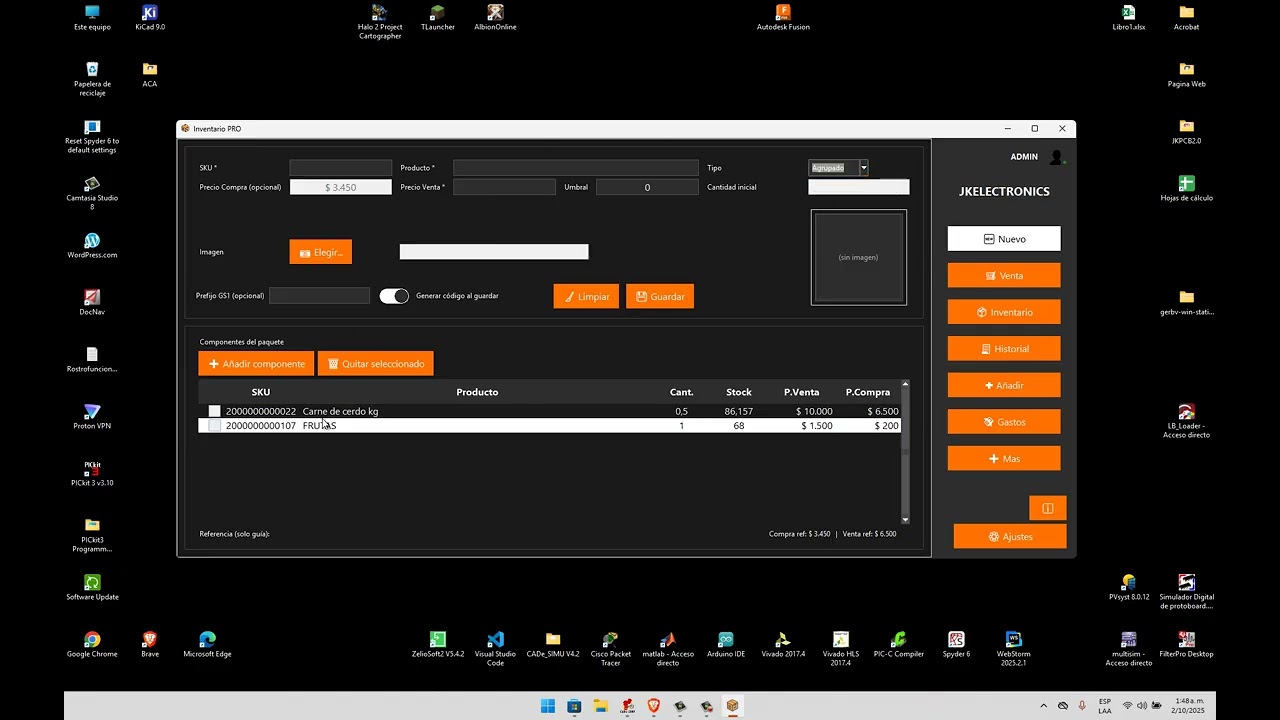The height and width of the screenshot is (720, 1280).
Task: Open Autodesk Fusion desktop icon
Action: (x=783, y=17)
